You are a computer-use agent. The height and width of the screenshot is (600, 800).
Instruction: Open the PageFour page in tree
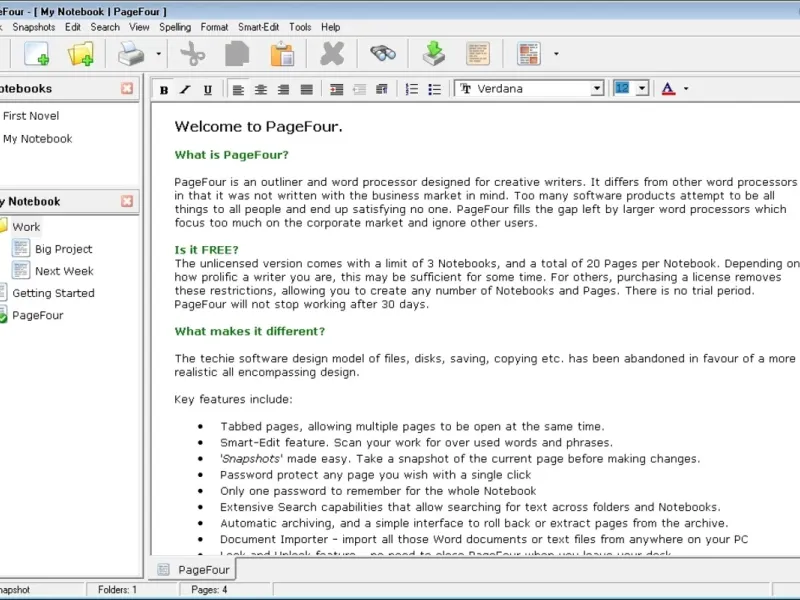click(38, 315)
